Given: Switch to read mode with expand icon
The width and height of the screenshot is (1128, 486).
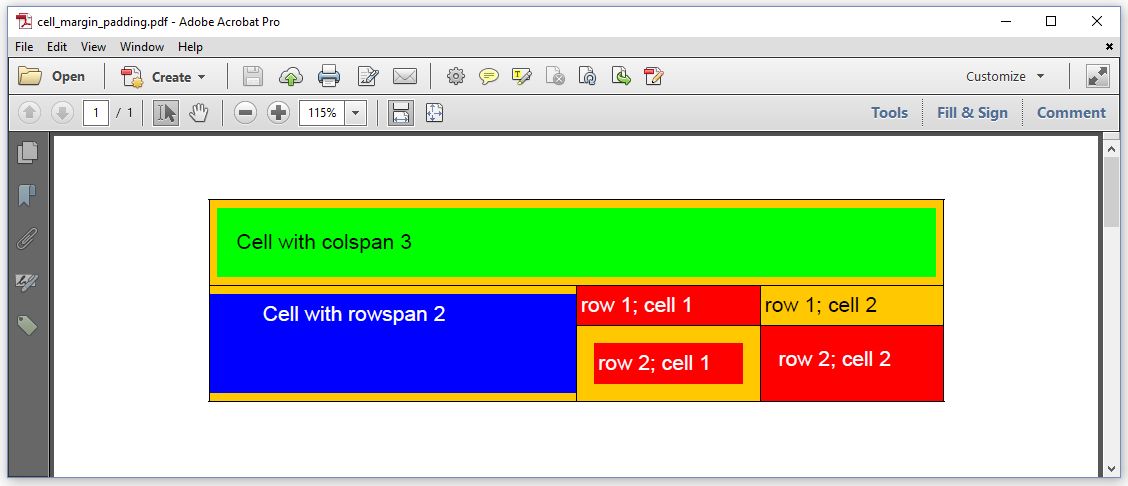Looking at the screenshot, I should click(x=1098, y=76).
